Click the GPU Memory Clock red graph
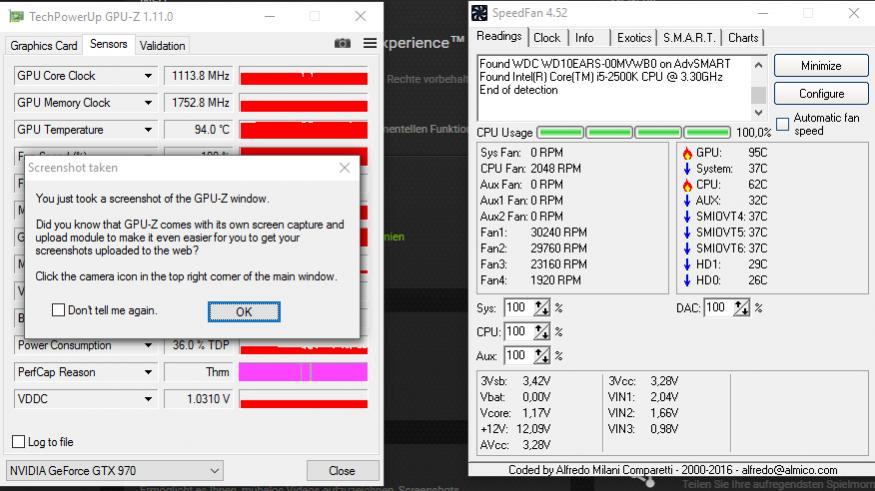The height and width of the screenshot is (491, 875). coord(304,103)
